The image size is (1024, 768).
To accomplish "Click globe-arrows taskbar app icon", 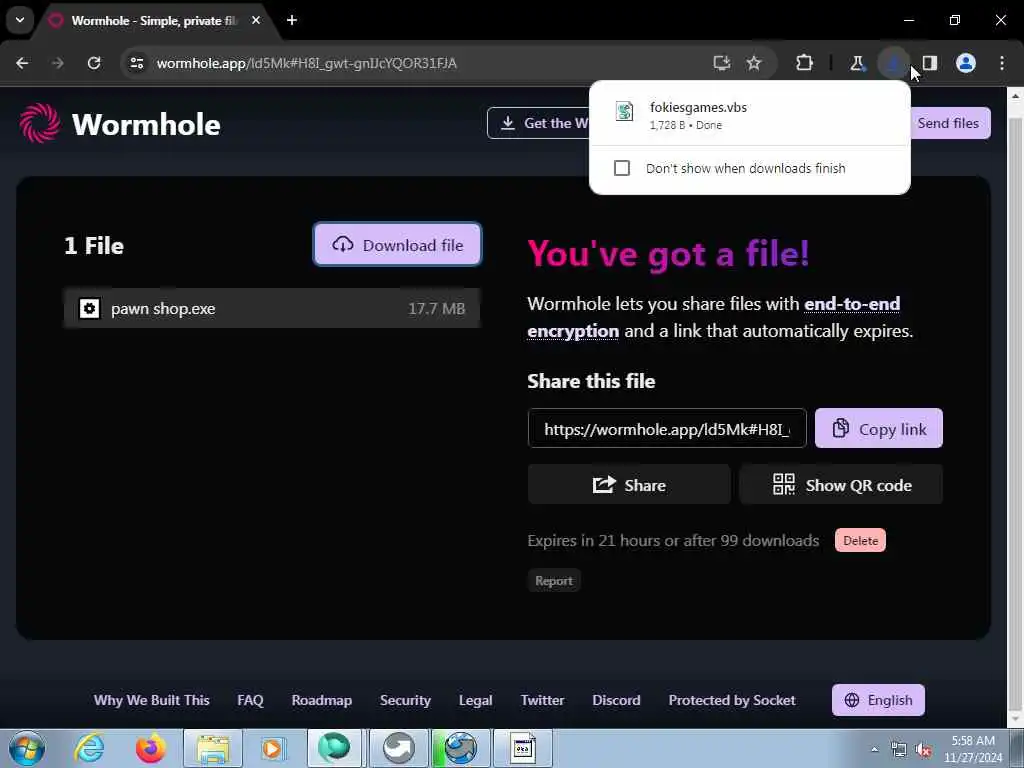I will coord(460,748).
